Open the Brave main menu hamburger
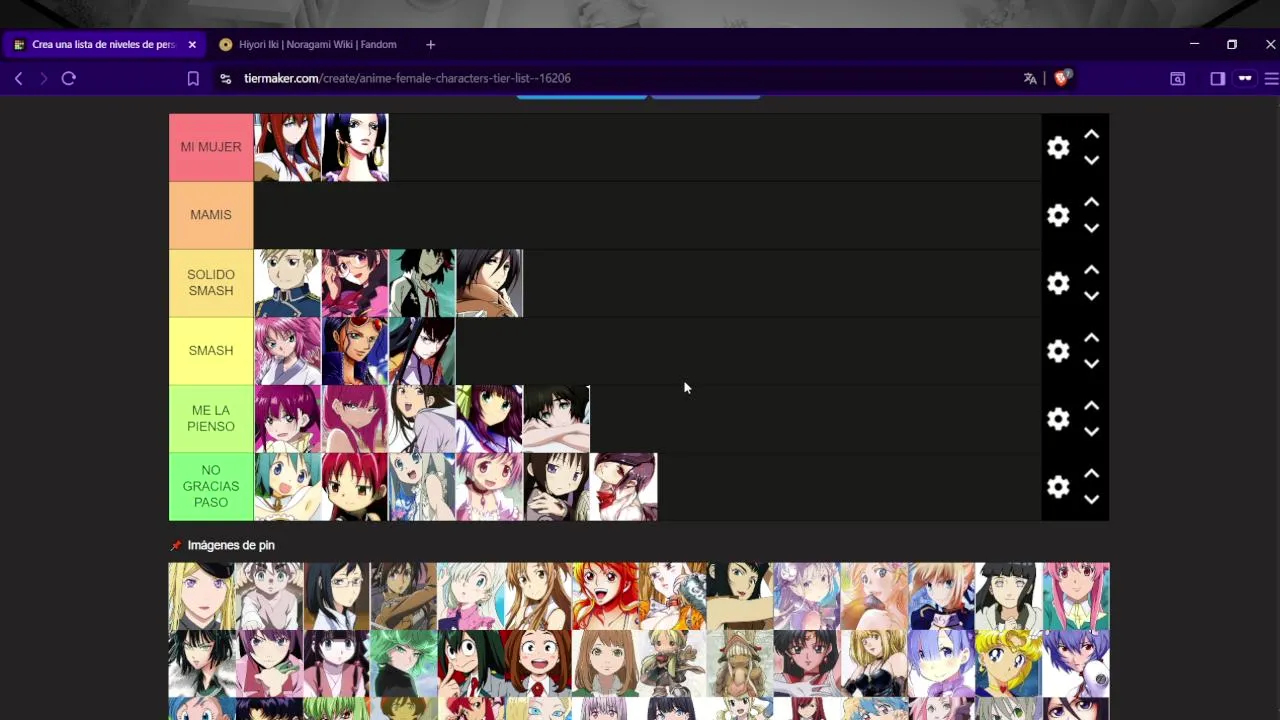The height and width of the screenshot is (720, 1280). click(1271, 78)
